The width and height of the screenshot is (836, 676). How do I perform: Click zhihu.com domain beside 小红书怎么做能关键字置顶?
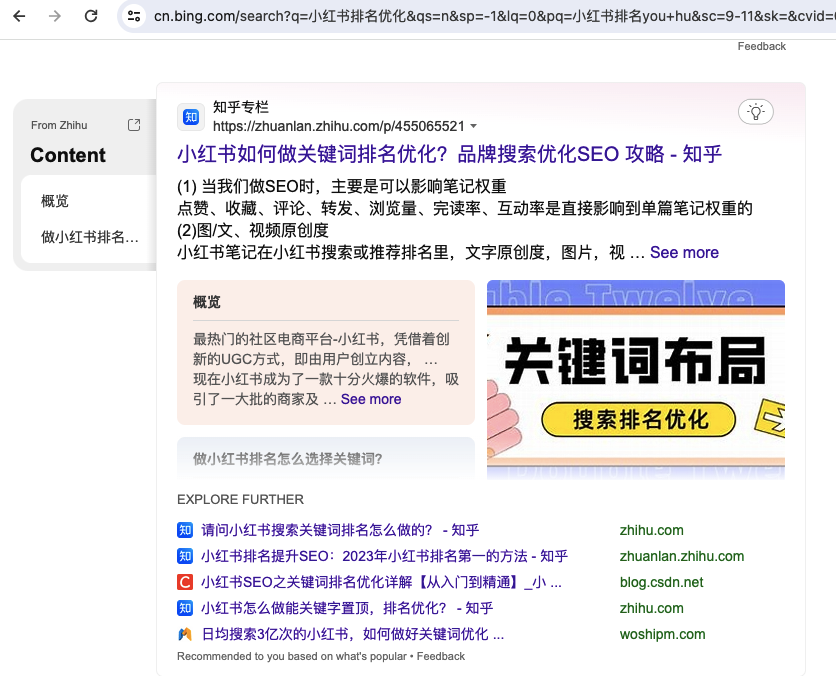point(652,608)
